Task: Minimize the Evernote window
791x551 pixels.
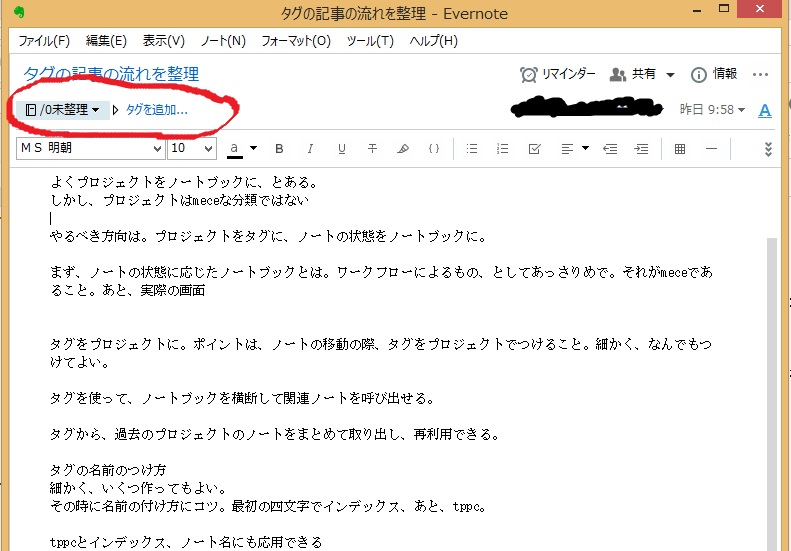Action: click(697, 10)
